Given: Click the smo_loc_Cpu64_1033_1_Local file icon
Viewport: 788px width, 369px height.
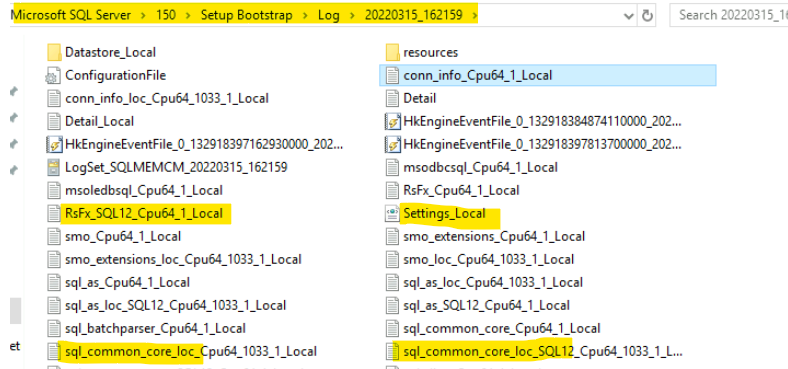Looking at the screenshot, I should pos(392,259).
